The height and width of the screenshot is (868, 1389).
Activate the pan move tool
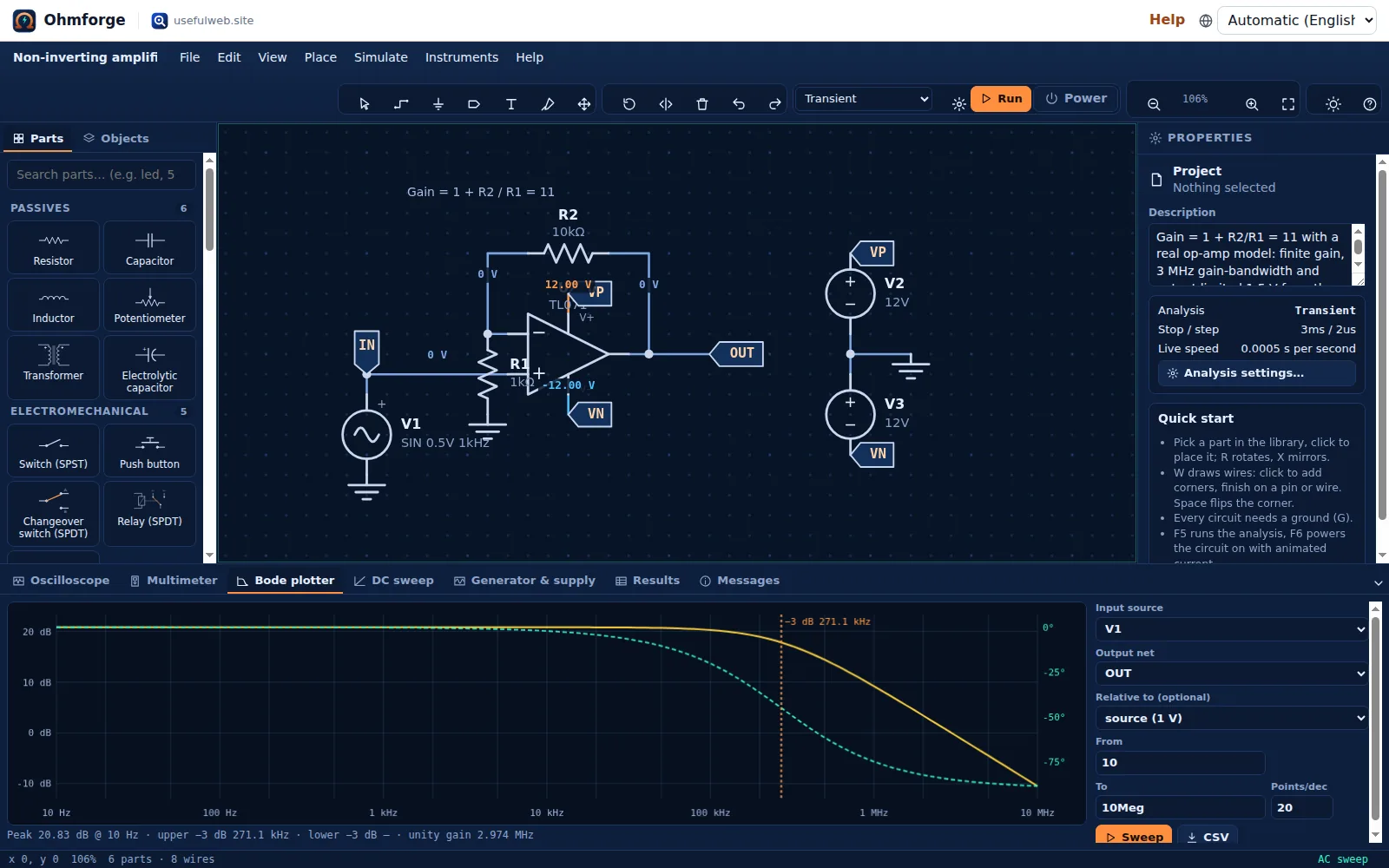pyautogui.click(x=584, y=104)
